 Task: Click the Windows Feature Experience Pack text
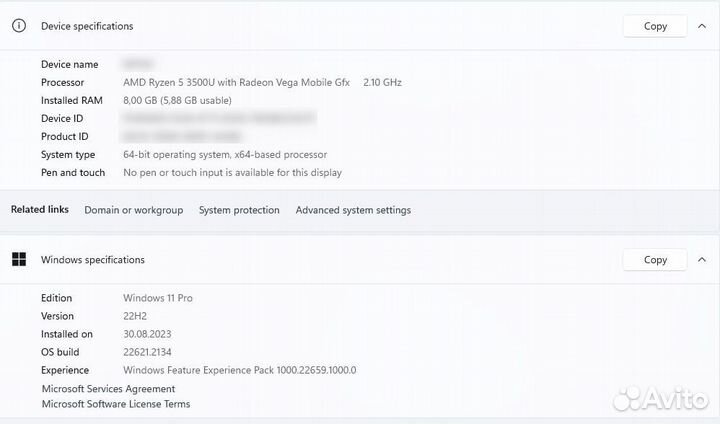pos(239,370)
